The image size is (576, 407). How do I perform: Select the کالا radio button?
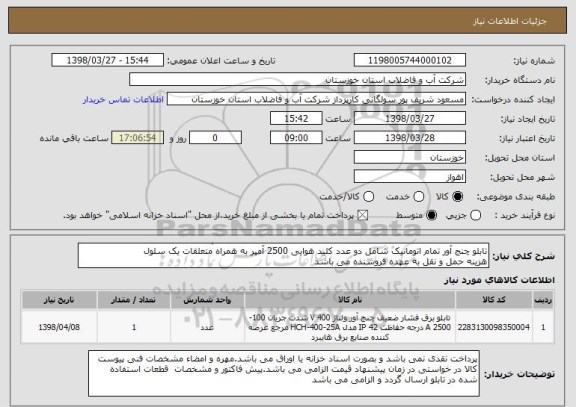pos(457,197)
